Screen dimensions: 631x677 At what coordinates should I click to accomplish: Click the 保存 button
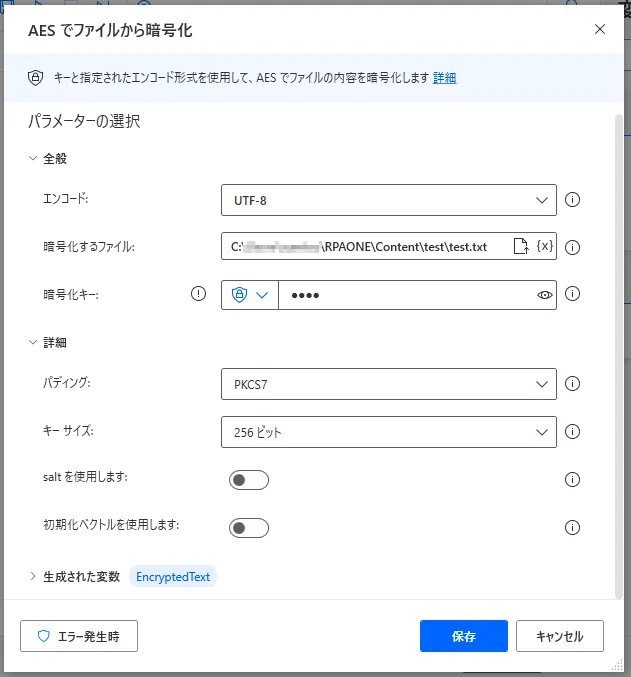(464, 636)
